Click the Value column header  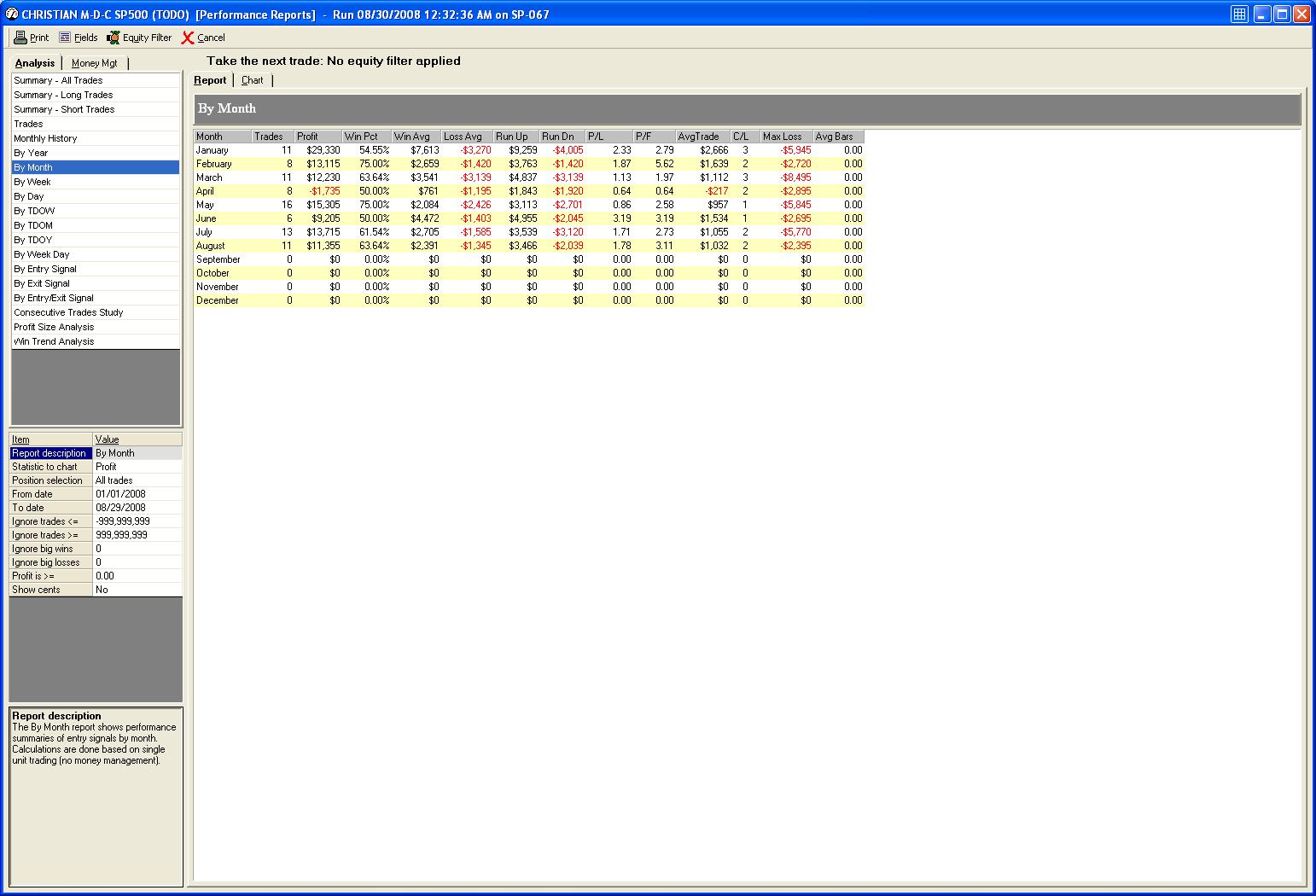coord(137,439)
